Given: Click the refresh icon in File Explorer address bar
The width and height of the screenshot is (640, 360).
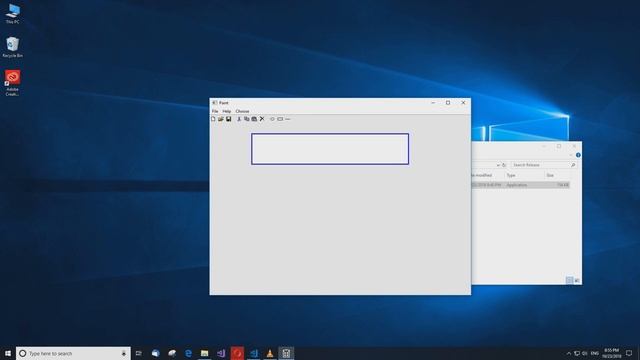Looking at the screenshot, I should (x=504, y=165).
